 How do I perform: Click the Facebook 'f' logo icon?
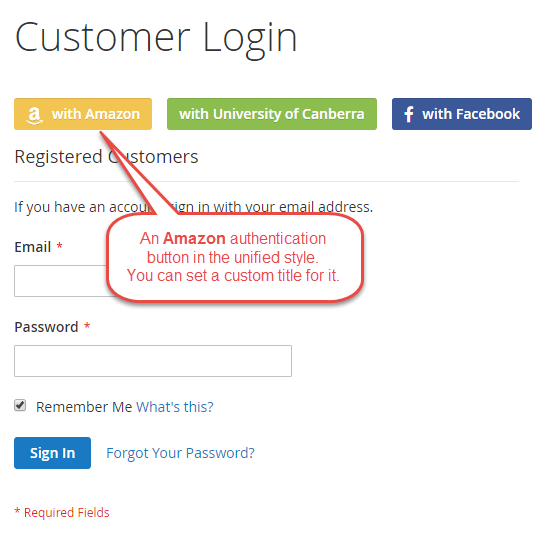[408, 114]
